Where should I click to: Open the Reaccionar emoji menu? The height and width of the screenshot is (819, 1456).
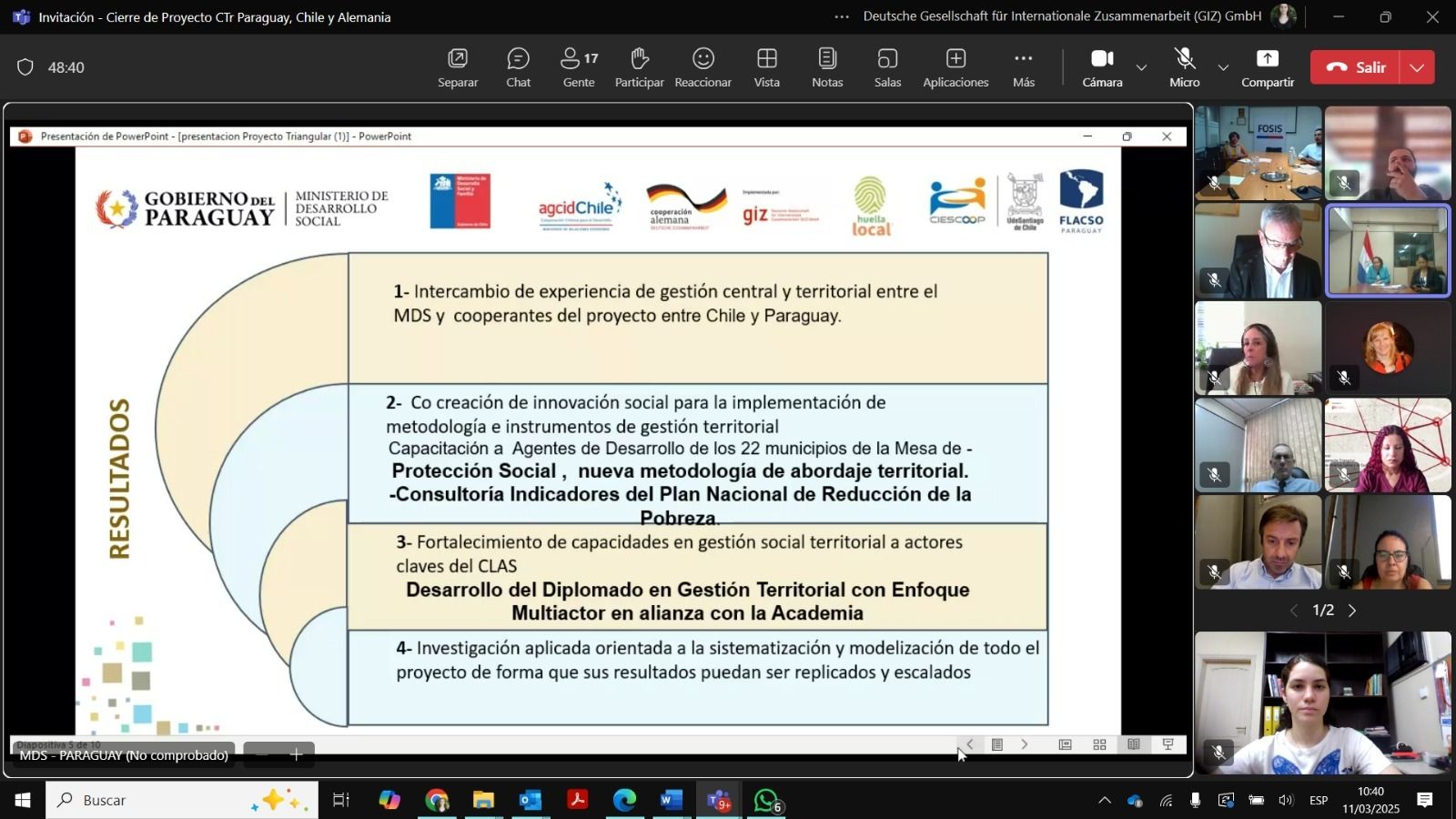pos(703,68)
